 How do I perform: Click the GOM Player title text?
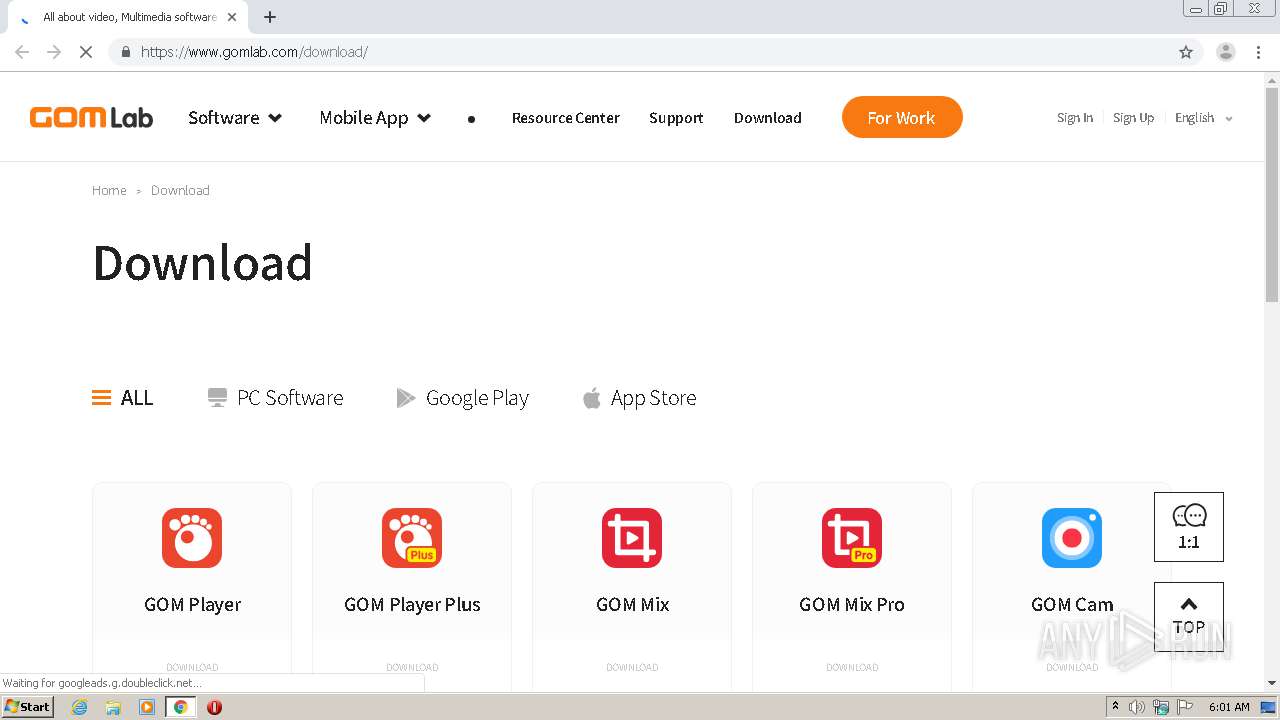(192, 604)
